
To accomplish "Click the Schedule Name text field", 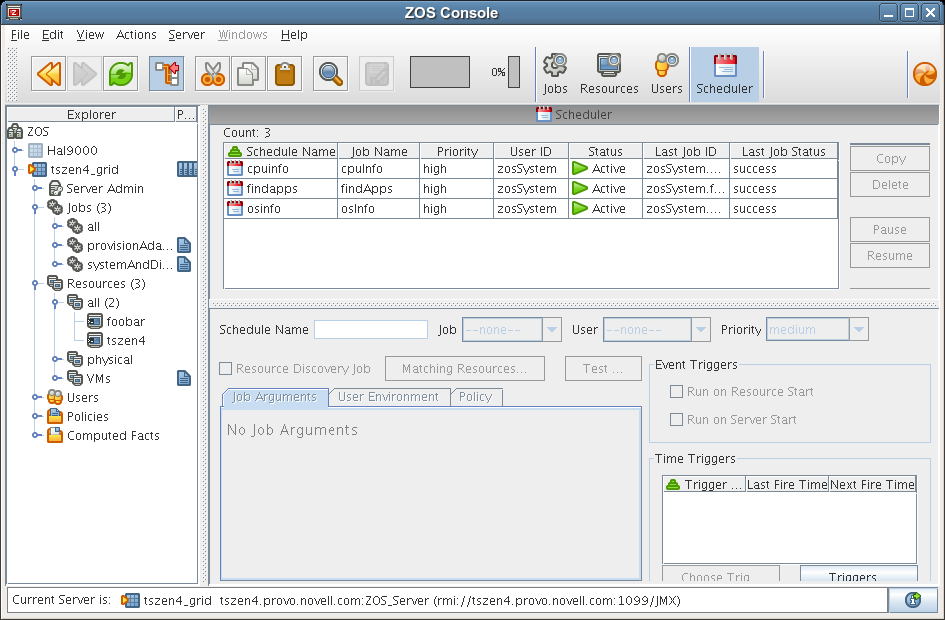I will tap(371, 330).
